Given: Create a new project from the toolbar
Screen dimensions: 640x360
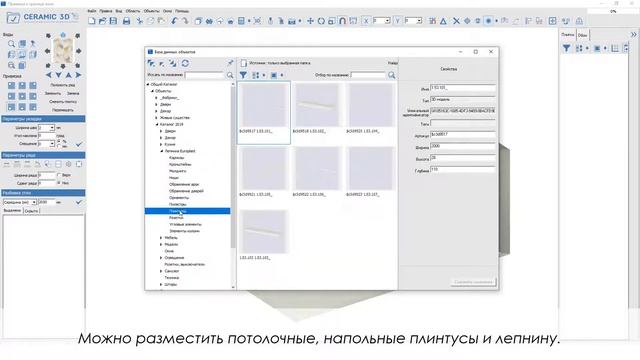Looking at the screenshot, I should point(92,21).
